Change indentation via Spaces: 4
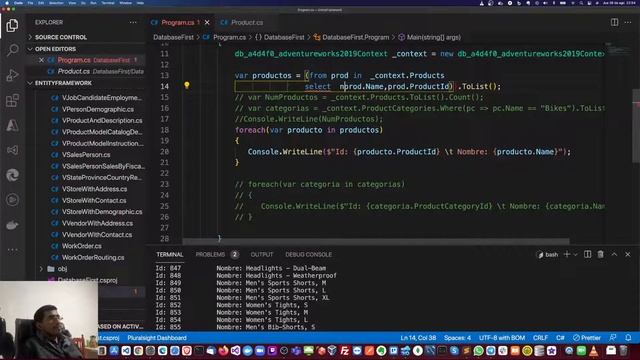This screenshot has height=360, width=640. pyautogui.click(x=457, y=338)
